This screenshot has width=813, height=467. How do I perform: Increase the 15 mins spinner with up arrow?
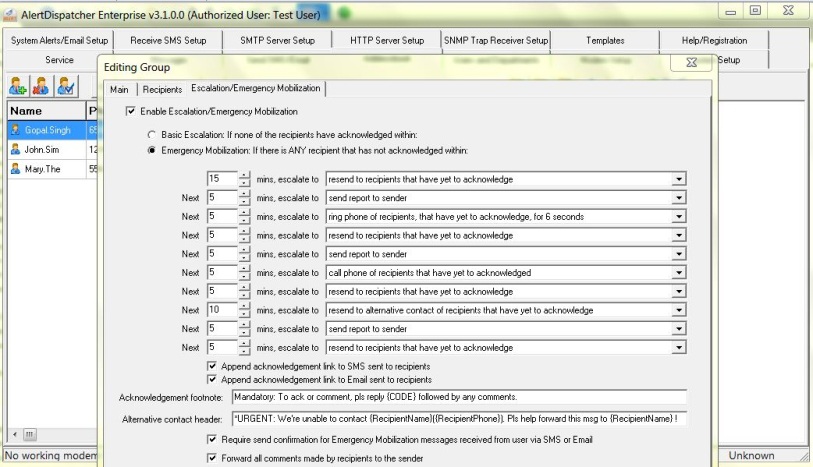click(244, 175)
